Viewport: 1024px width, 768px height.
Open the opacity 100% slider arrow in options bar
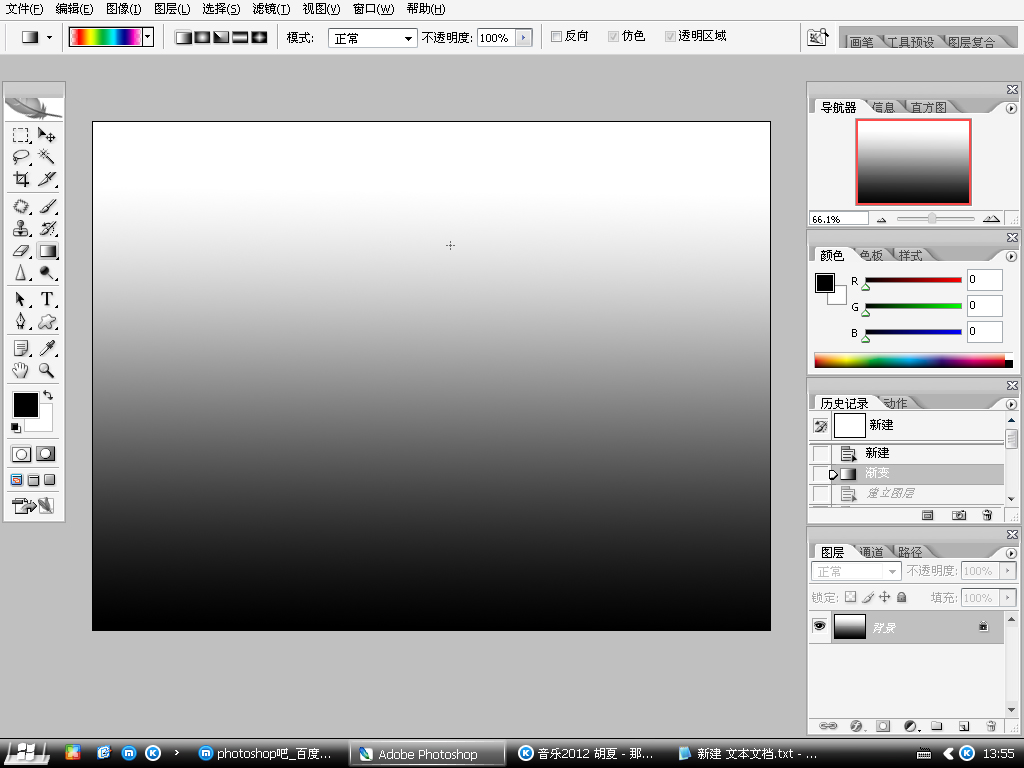click(x=524, y=38)
